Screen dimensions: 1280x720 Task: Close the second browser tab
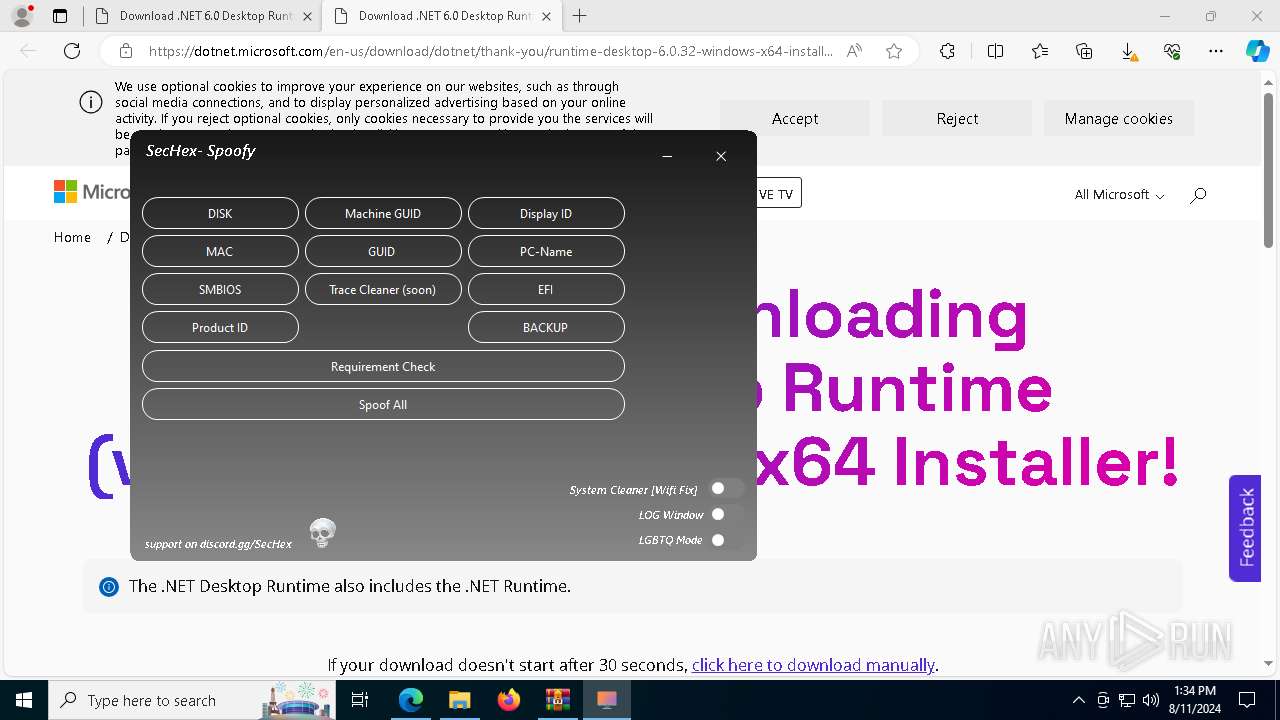coord(545,16)
